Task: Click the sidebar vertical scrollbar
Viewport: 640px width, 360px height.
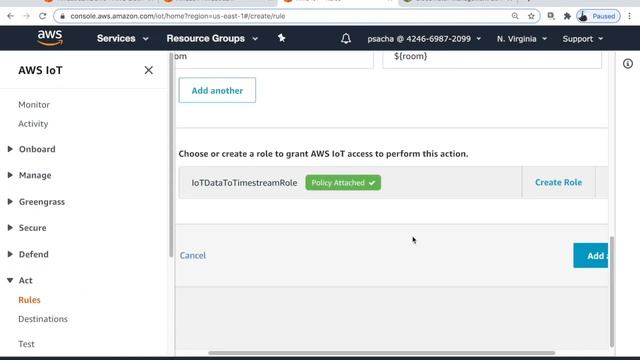Action: point(171,155)
